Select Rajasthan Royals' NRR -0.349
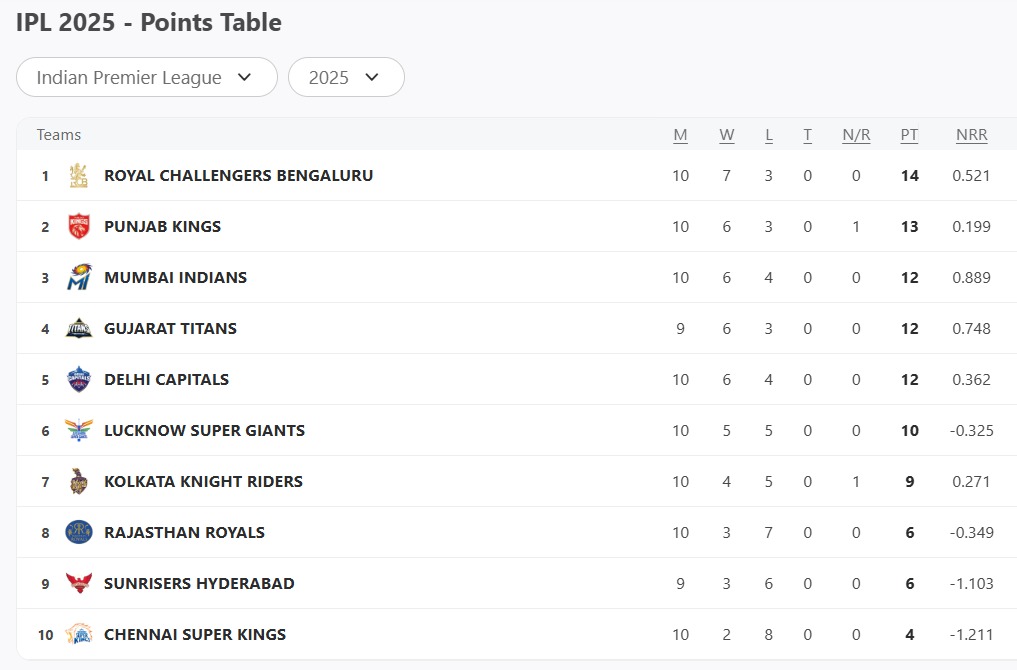Image resolution: width=1017 pixels, height=670 pixels. (x=972, y=532)
